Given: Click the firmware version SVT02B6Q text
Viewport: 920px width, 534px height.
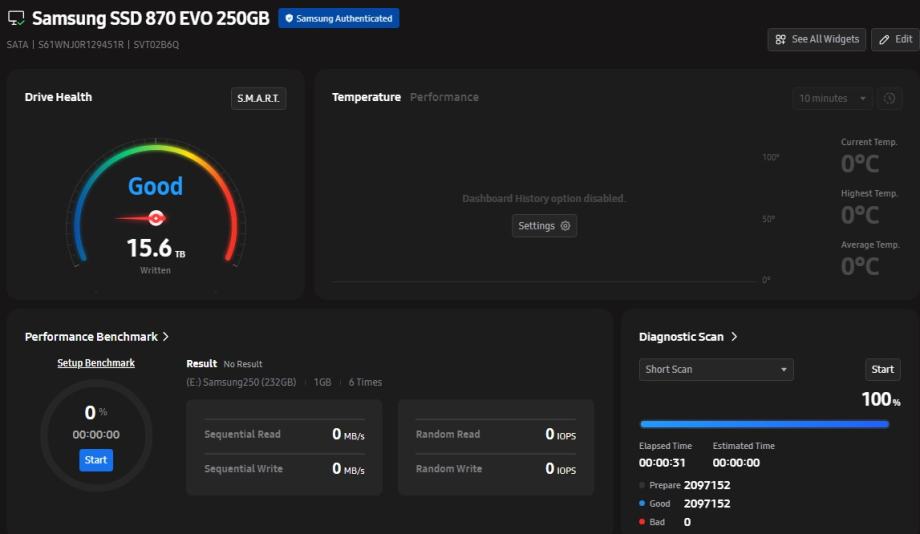Looking at the screenshot, I should (x=156, y=45).
